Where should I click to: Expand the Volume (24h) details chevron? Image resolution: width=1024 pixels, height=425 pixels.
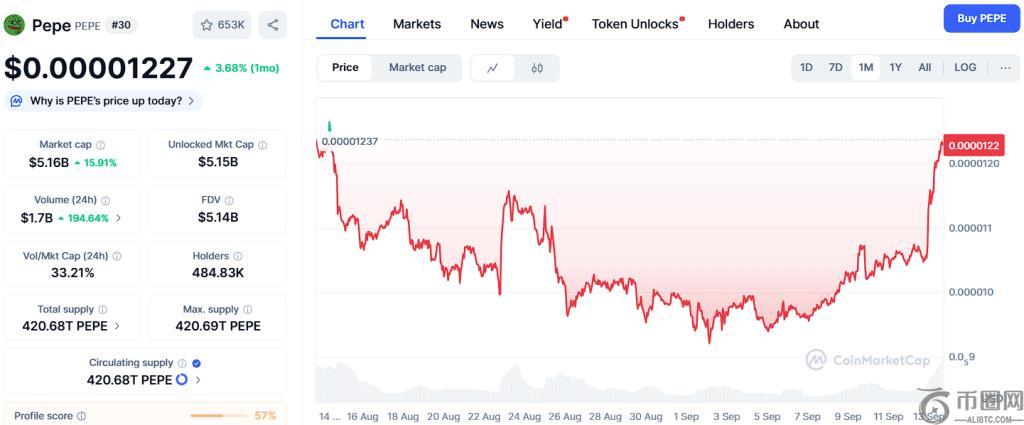(x=119, y=218)
